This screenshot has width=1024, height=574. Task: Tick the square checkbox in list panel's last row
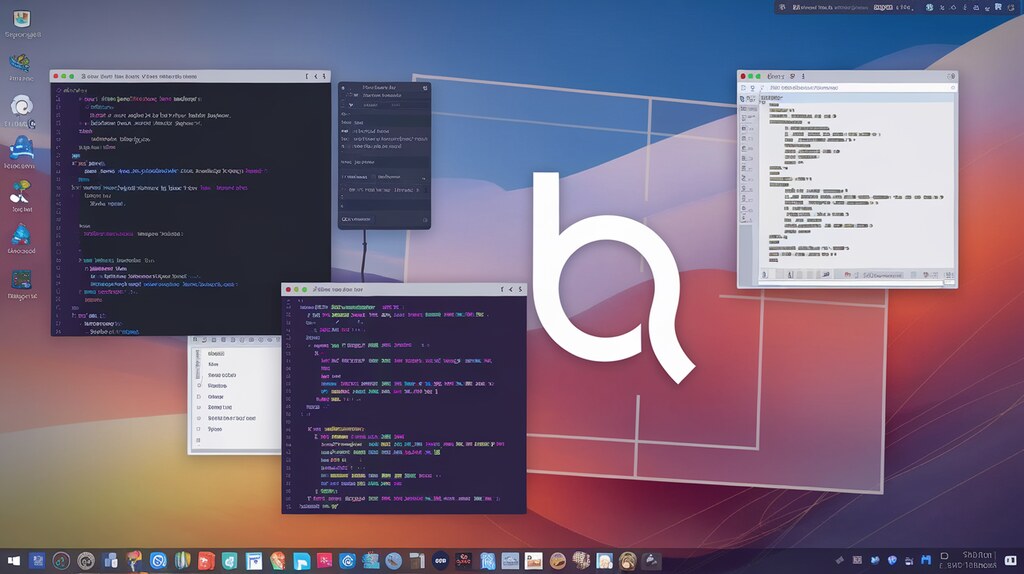point(199,429)
